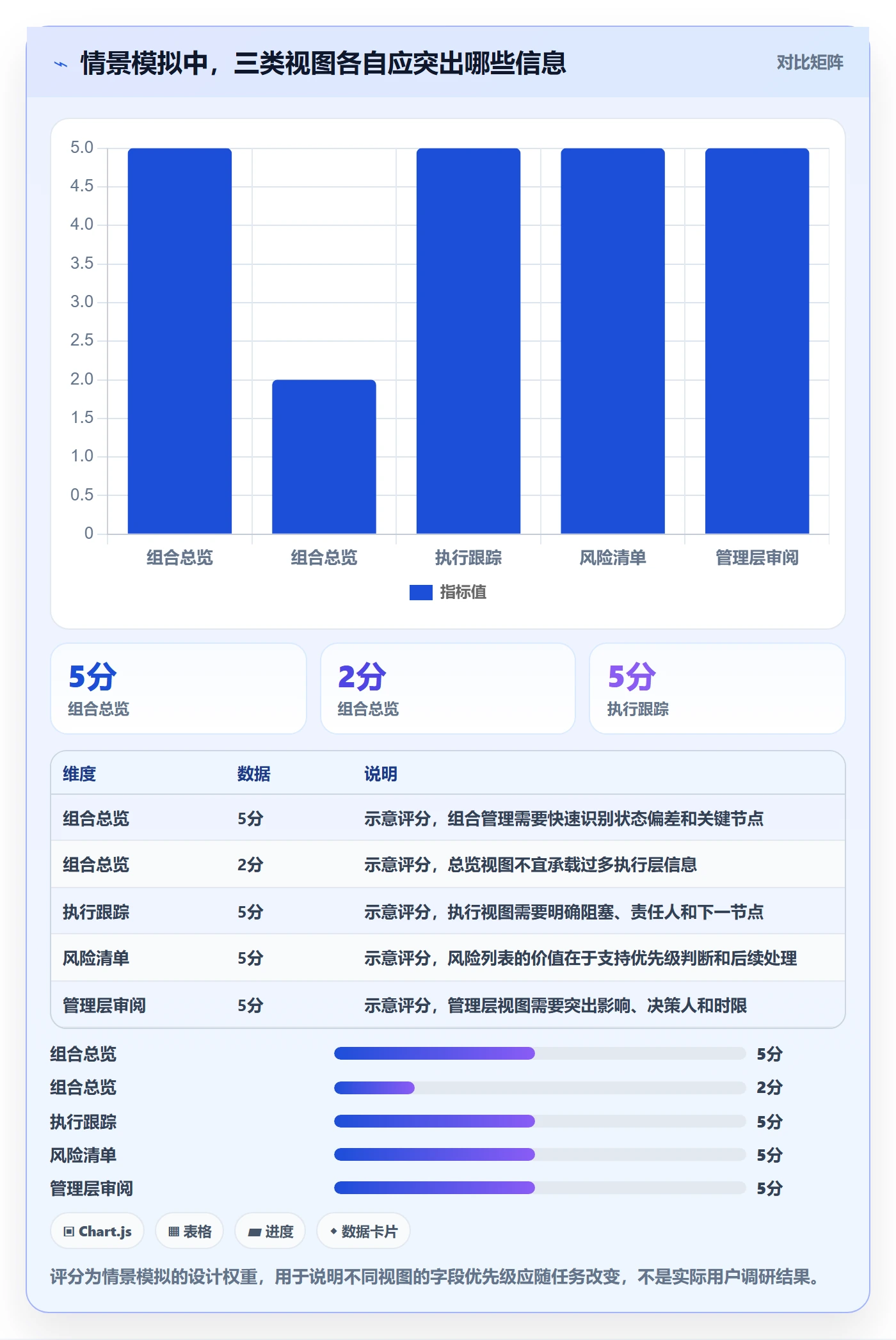Select the 5分 组合总览 data card

click(179, 689)
